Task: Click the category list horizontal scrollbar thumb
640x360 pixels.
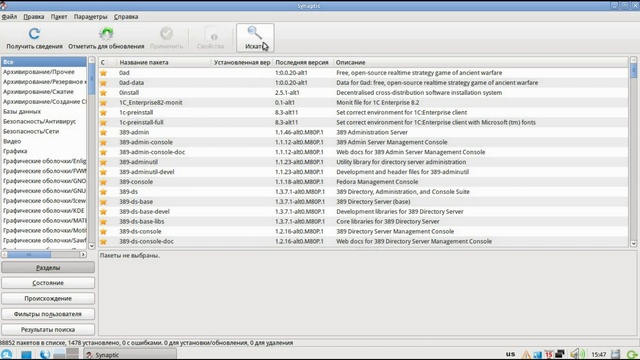Action: pos(29,254)
